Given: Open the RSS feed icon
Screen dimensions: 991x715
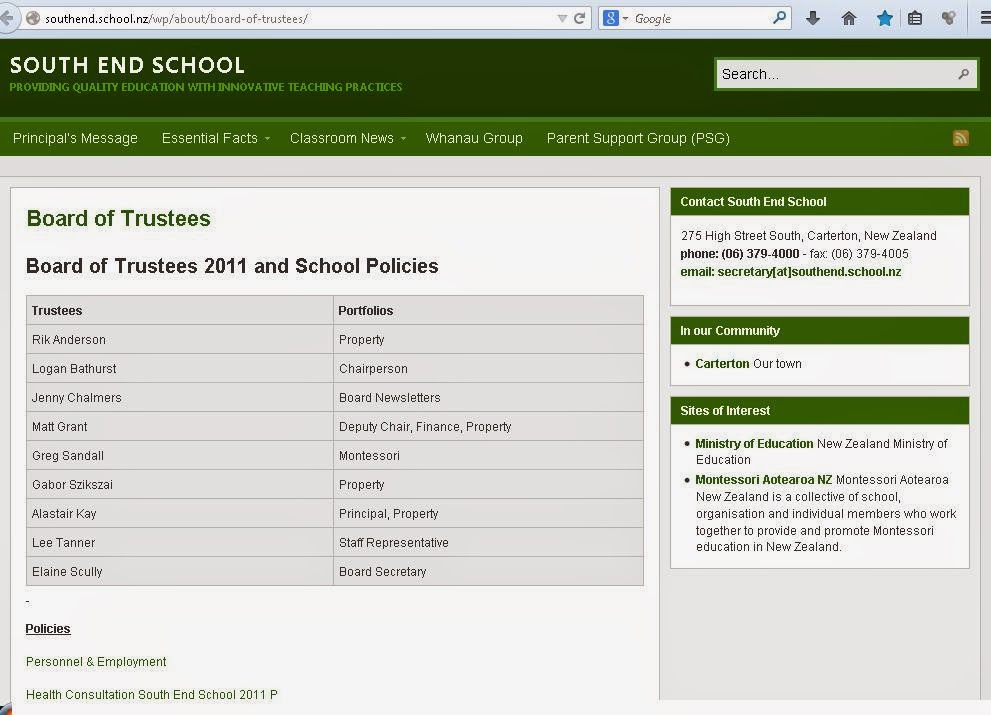Looking at the screenshot, I should click(960, 138).
